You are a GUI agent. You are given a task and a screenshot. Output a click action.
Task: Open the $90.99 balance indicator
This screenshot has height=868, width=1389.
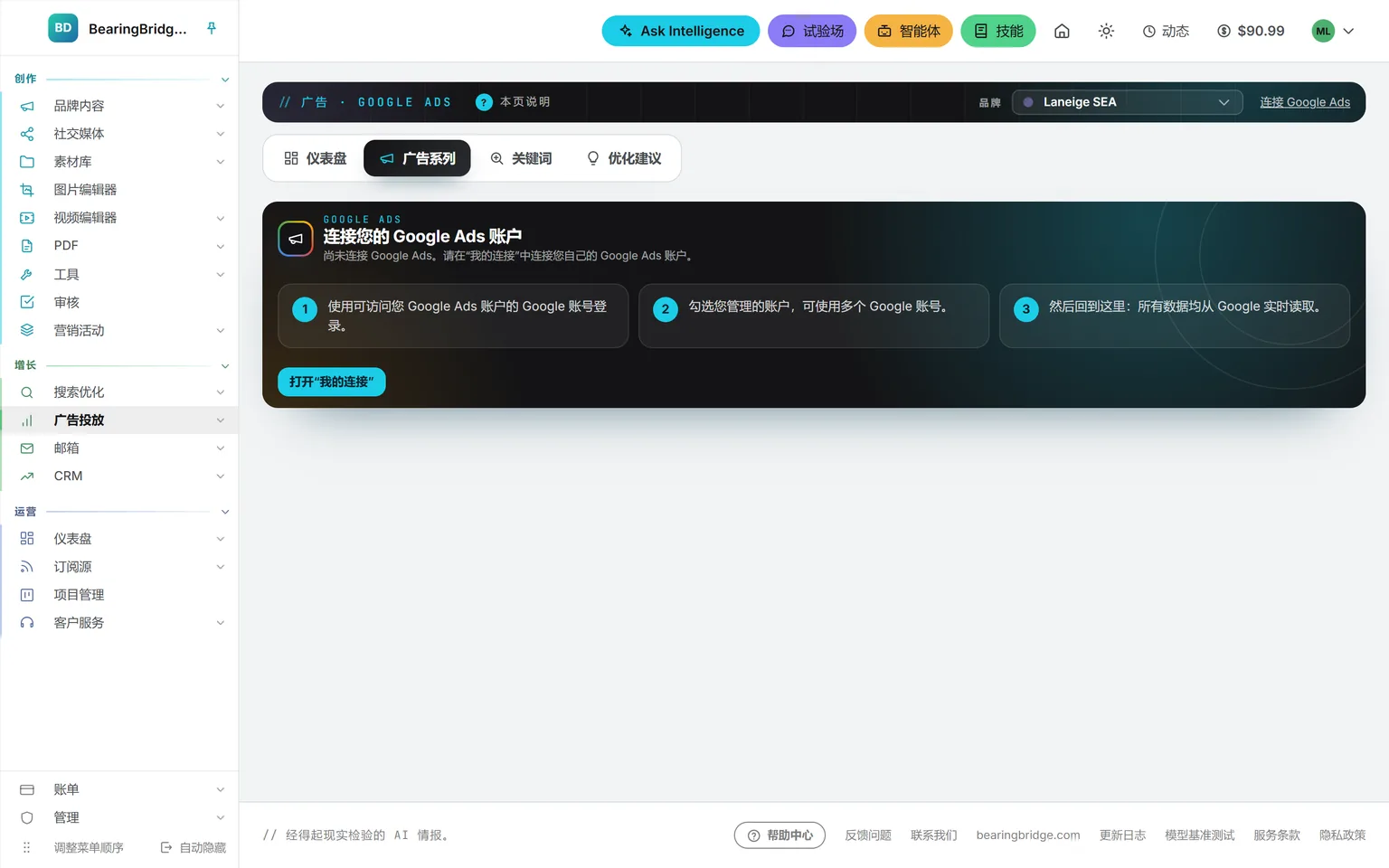(1251, 31)
